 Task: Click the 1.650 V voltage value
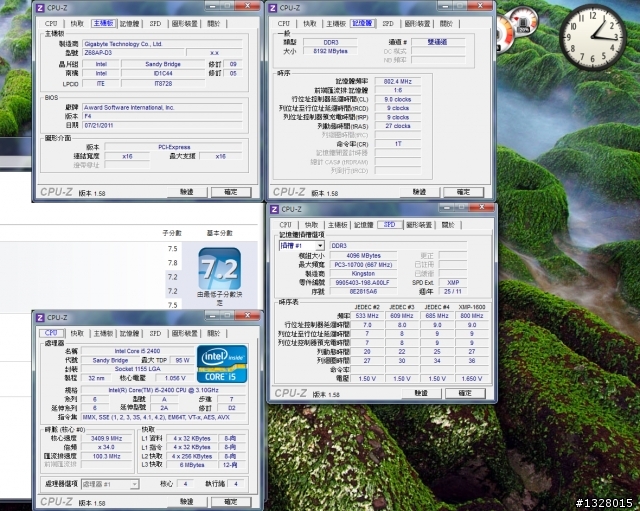click(x=472, y=378)
